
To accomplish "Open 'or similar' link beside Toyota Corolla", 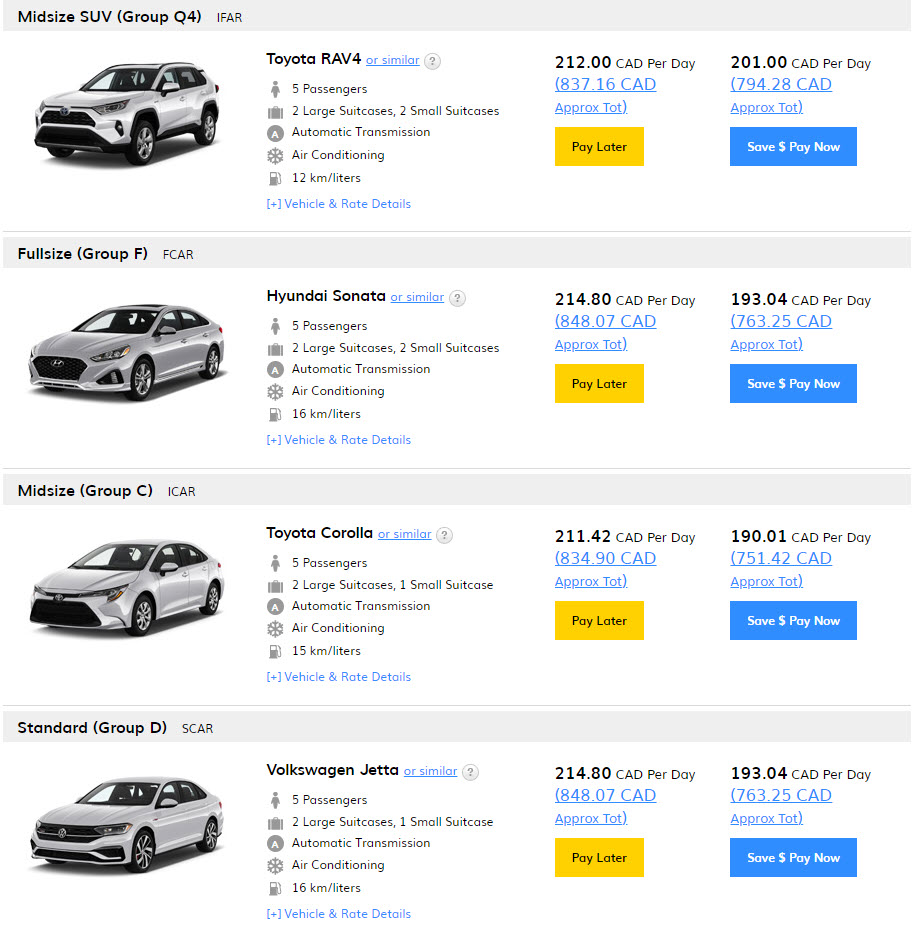I will click(404, 534).
